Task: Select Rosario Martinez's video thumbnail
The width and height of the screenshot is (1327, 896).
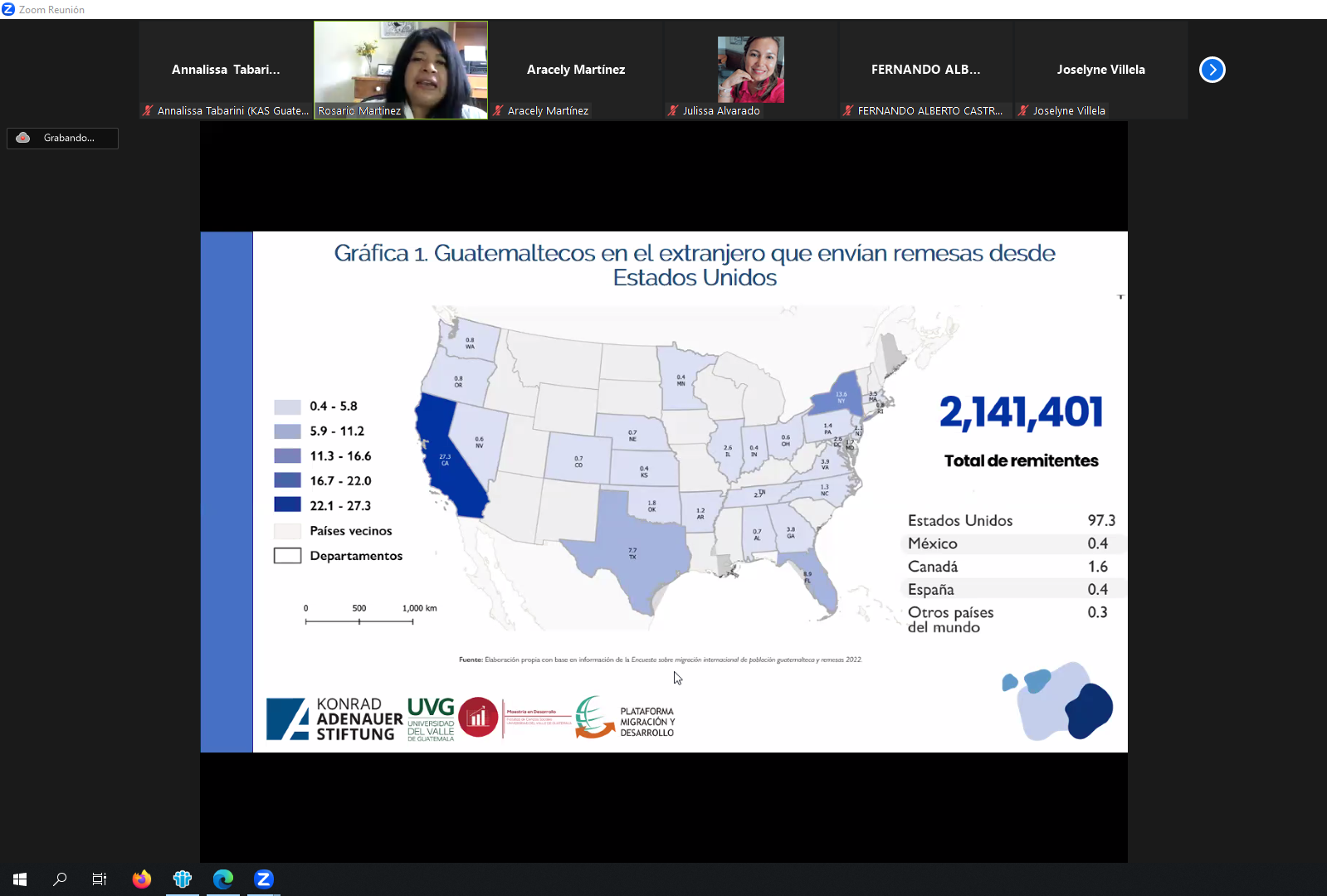Action: tap(401, 70)
